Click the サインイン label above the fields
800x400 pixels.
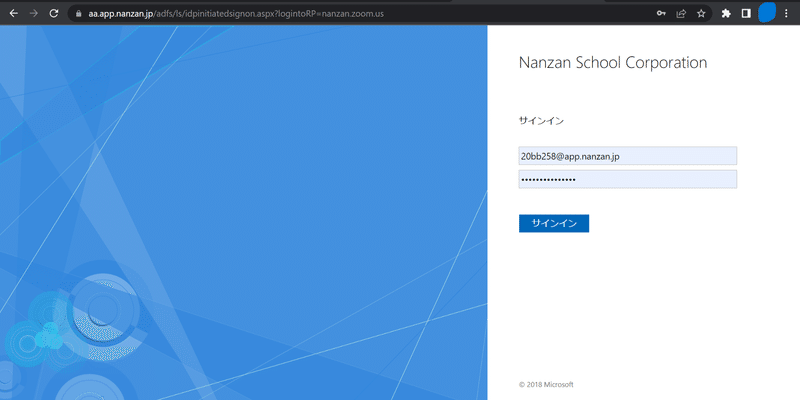click(541, 121)
